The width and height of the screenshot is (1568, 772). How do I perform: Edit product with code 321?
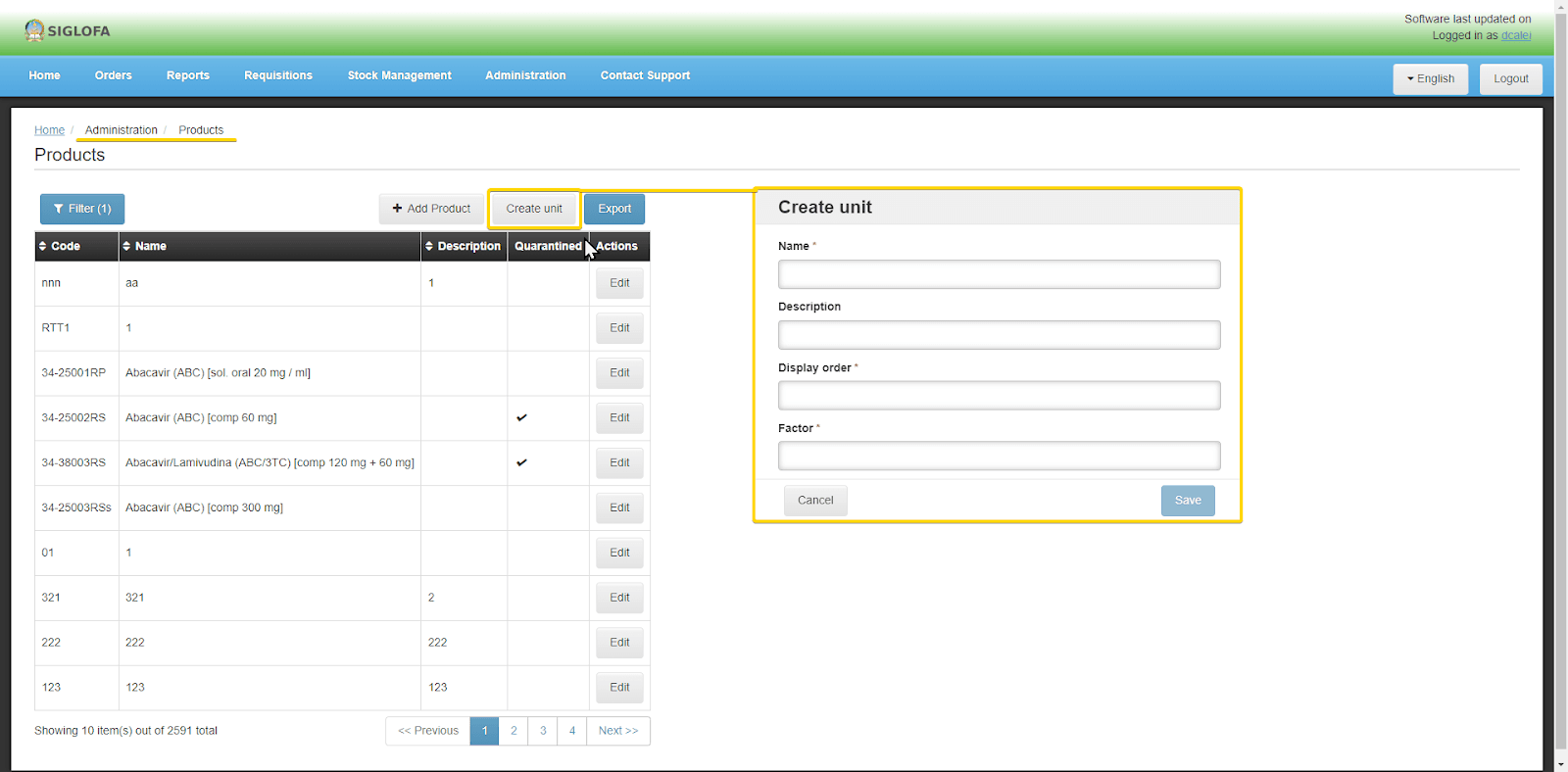coord(619,598)
